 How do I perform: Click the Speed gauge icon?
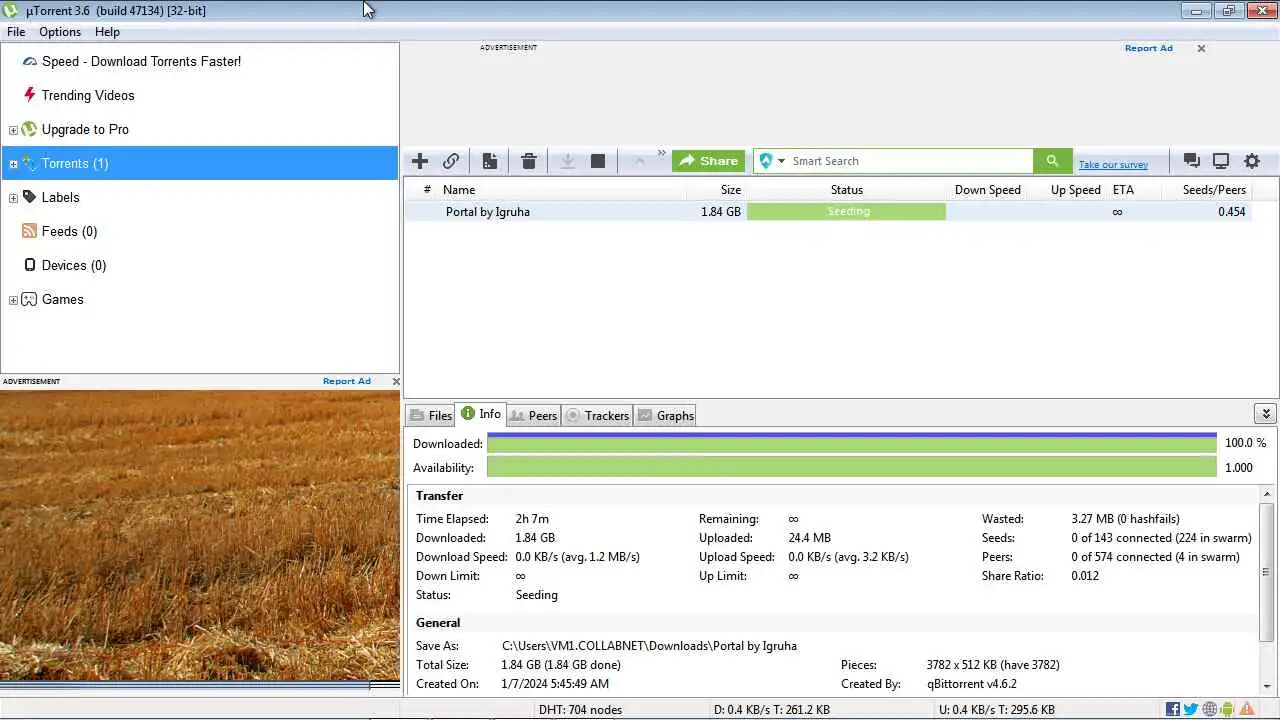[x=30, y=61]
